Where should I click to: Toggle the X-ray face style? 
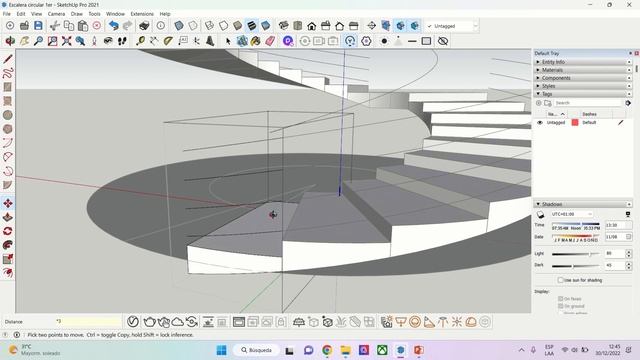(x=179, y=26)
